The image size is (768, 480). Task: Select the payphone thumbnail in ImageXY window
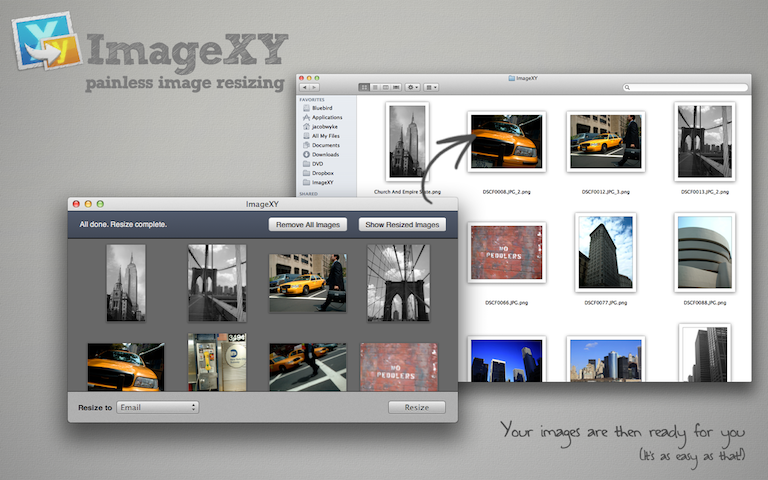click(x=217, y=362)
